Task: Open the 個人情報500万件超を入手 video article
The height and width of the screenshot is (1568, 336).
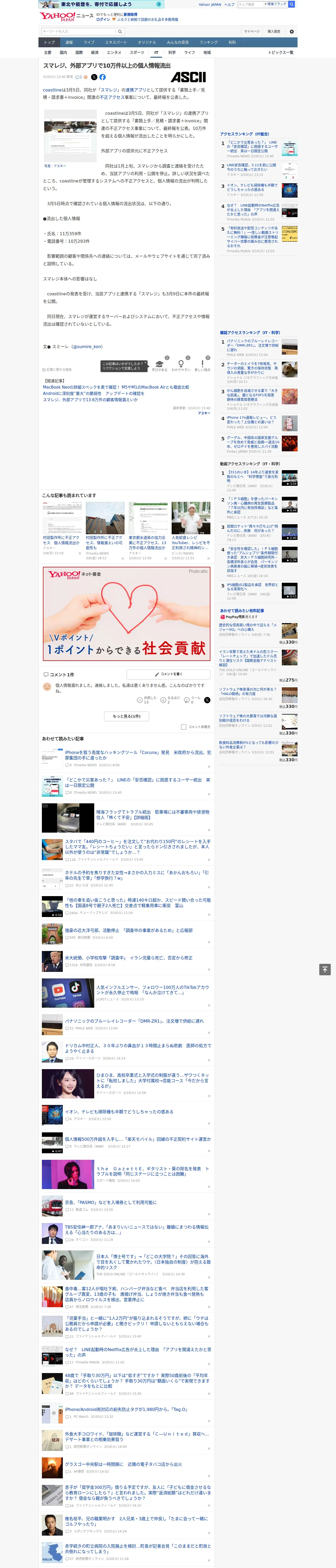Action: (138, 1139)
